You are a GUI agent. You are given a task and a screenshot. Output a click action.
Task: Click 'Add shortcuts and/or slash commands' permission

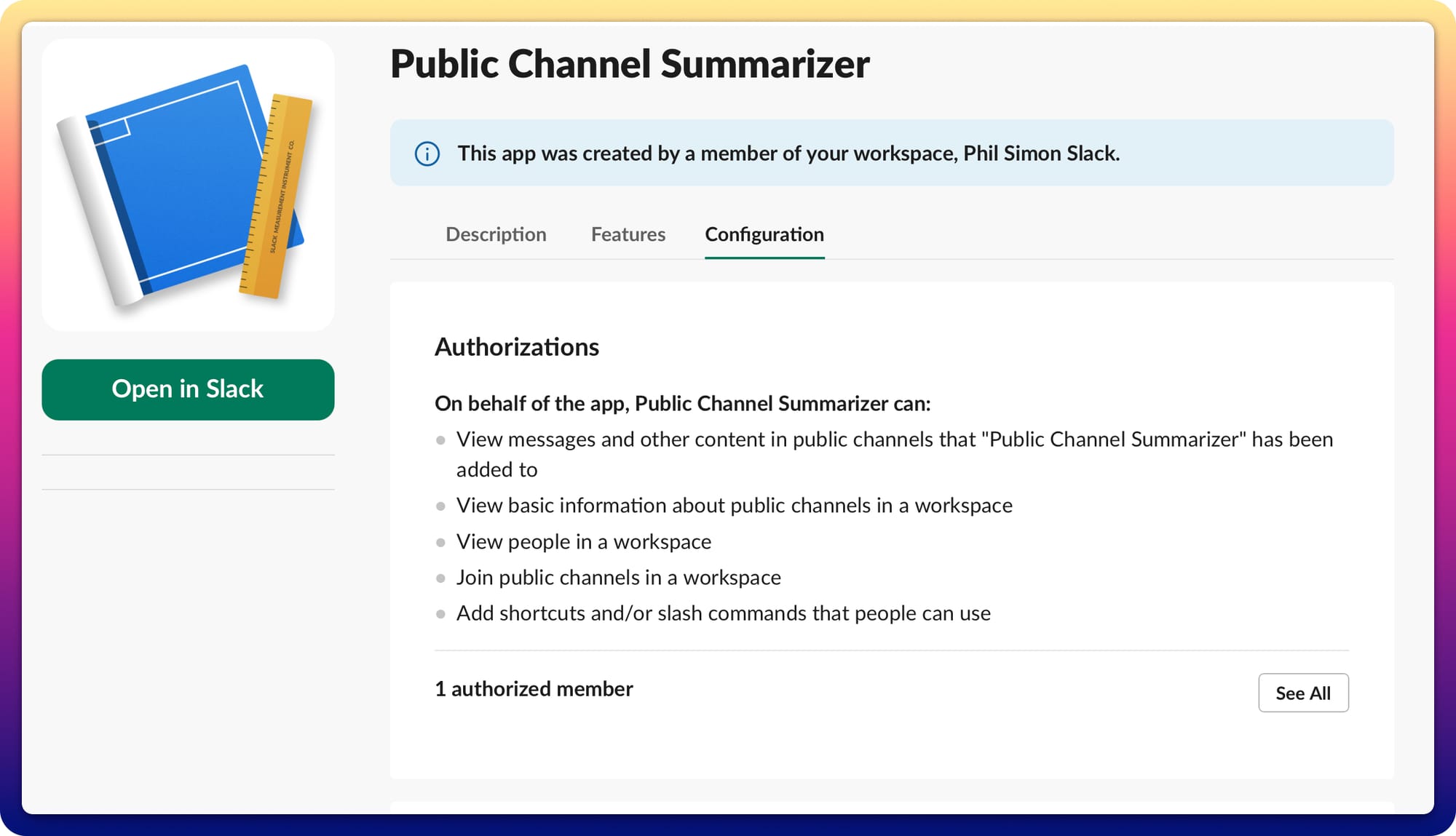click(x=724, y=613)
